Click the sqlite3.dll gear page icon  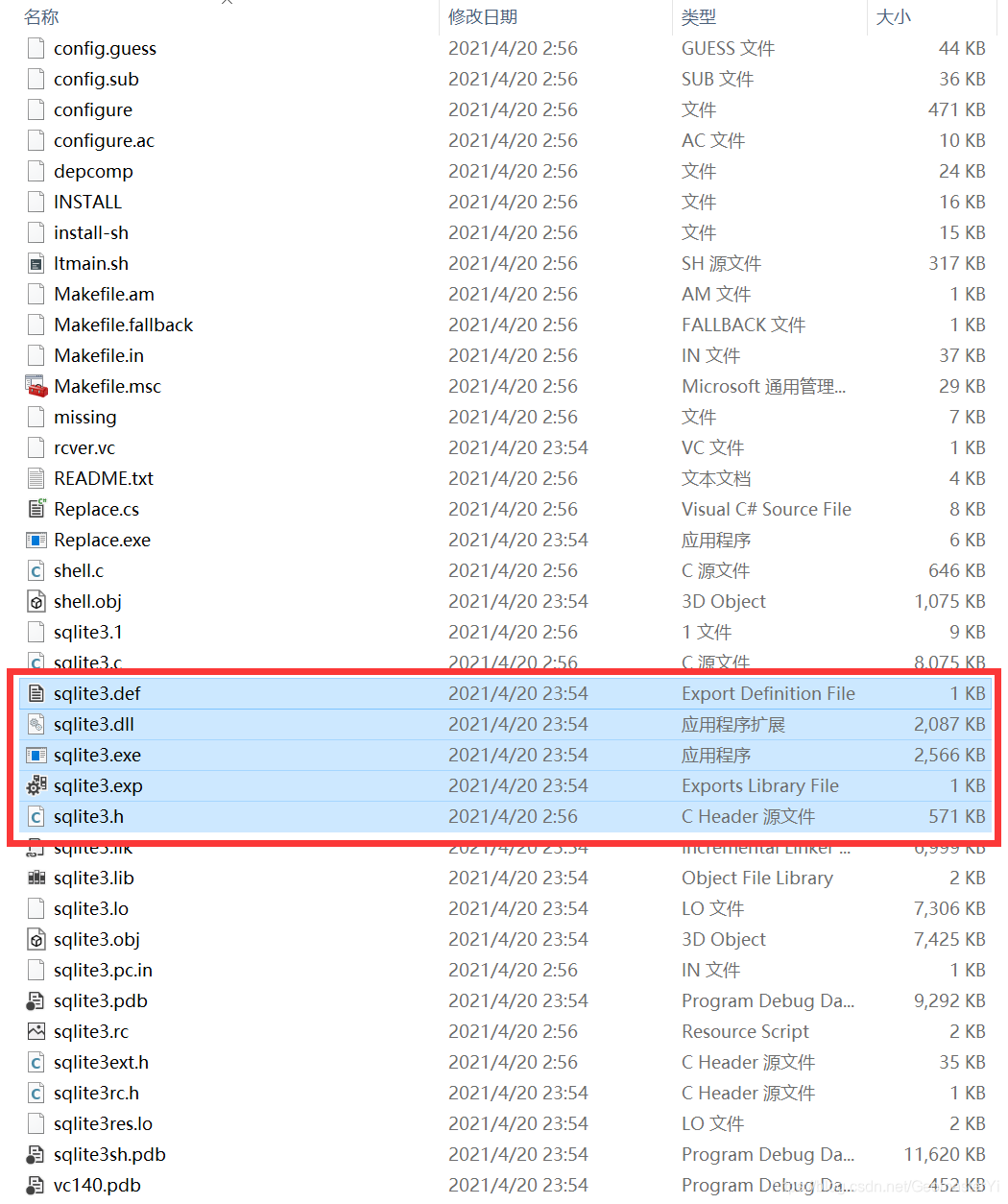pyautogui.click(x=36, y=724)
